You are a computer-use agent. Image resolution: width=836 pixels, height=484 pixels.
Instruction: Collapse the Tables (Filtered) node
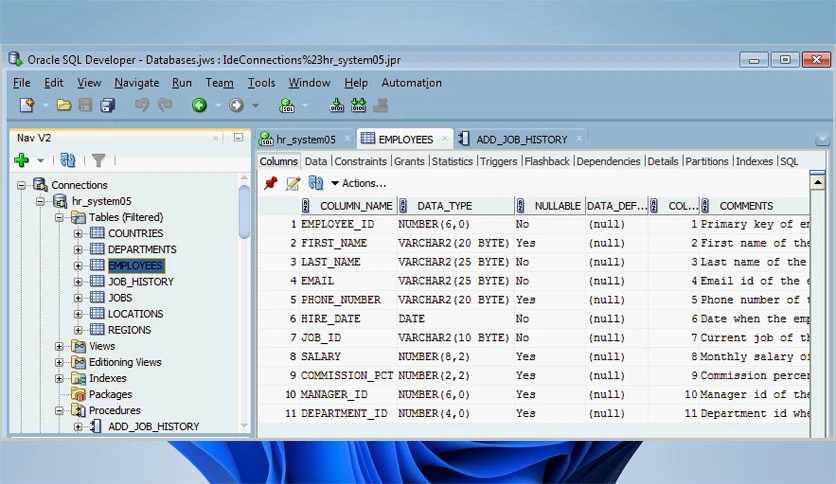click(59, 217)
